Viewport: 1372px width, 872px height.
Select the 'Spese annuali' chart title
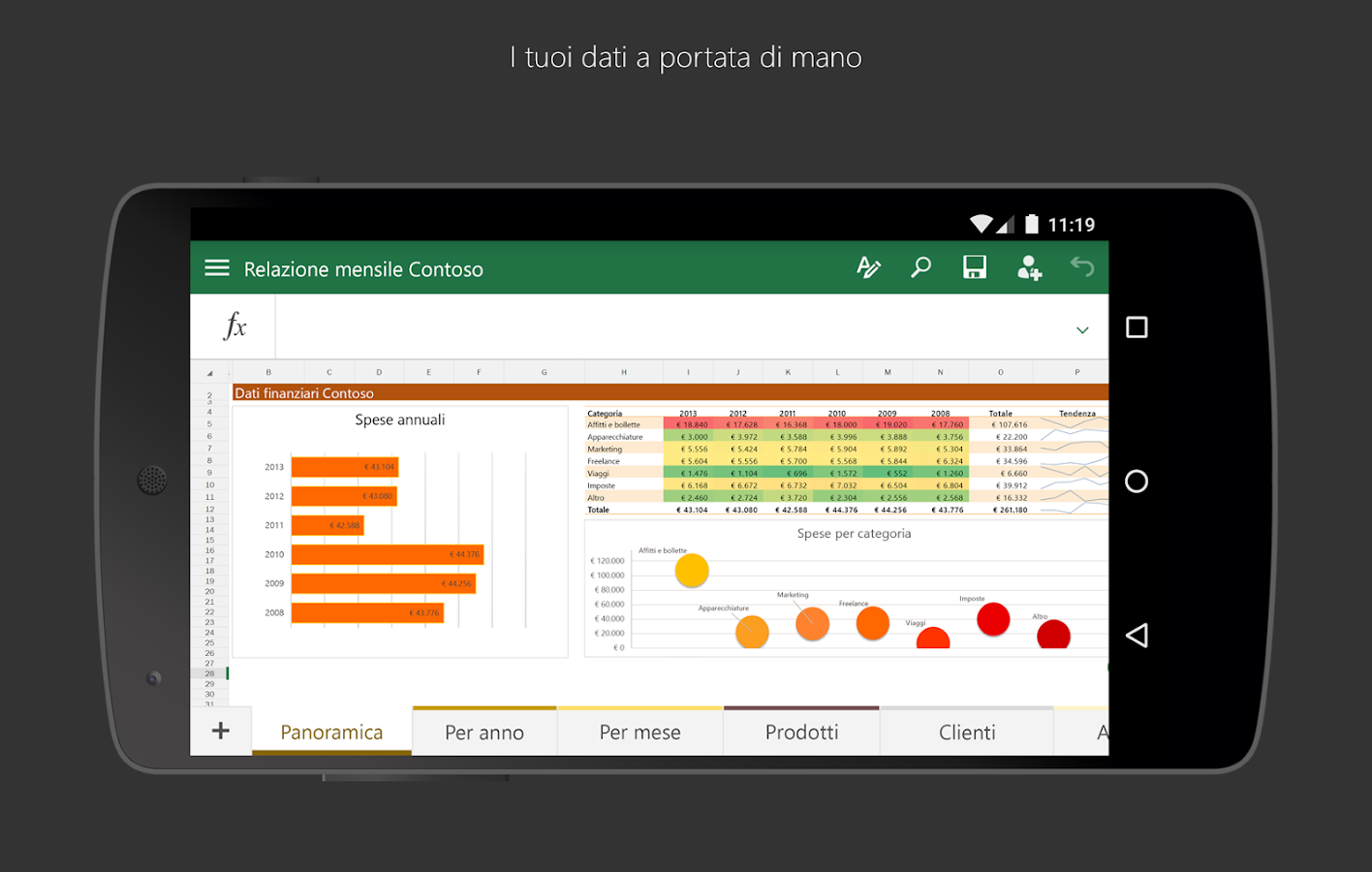400,420
